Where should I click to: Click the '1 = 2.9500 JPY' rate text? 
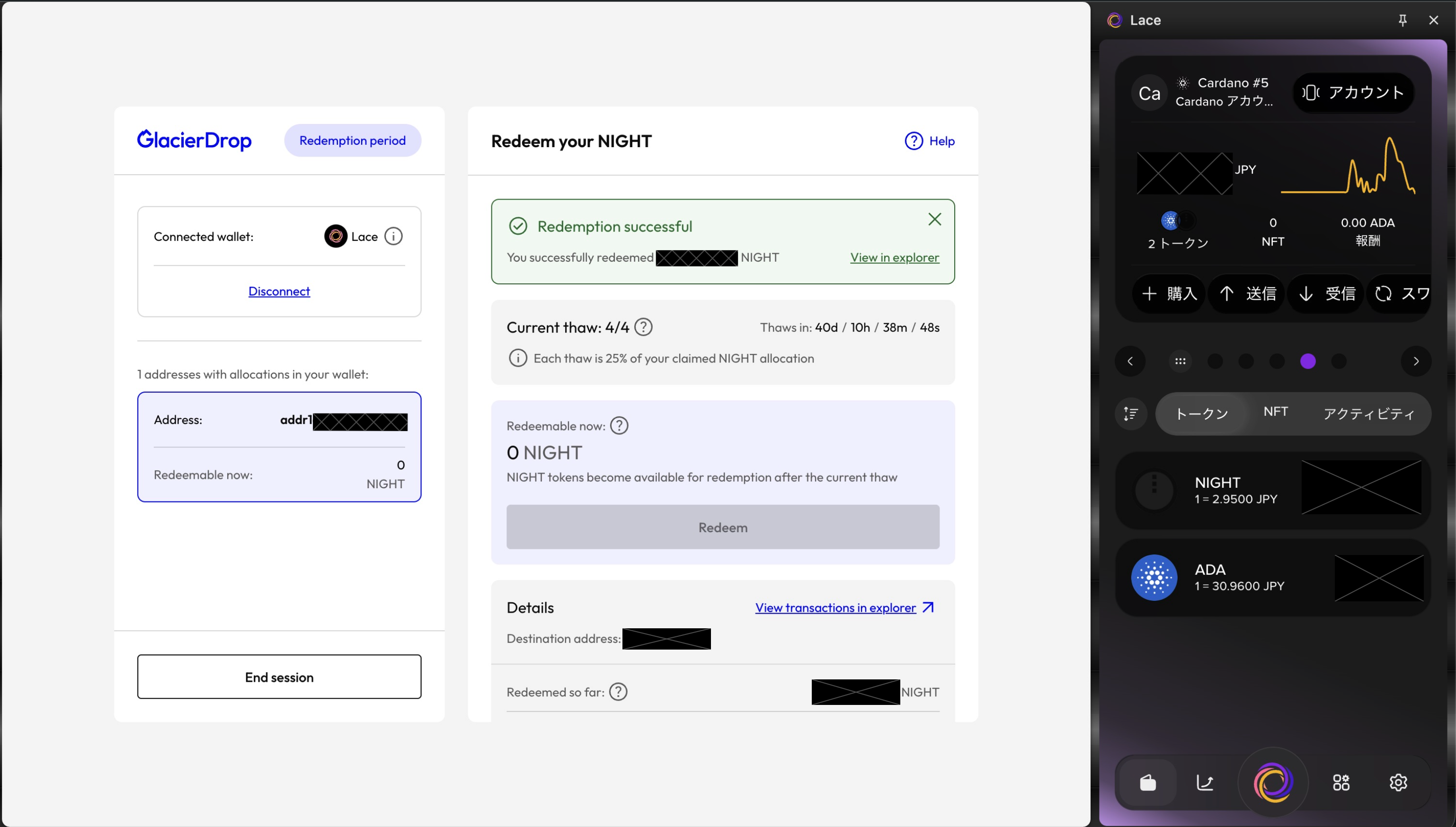pyautogui.click(x=1235, y=499)
